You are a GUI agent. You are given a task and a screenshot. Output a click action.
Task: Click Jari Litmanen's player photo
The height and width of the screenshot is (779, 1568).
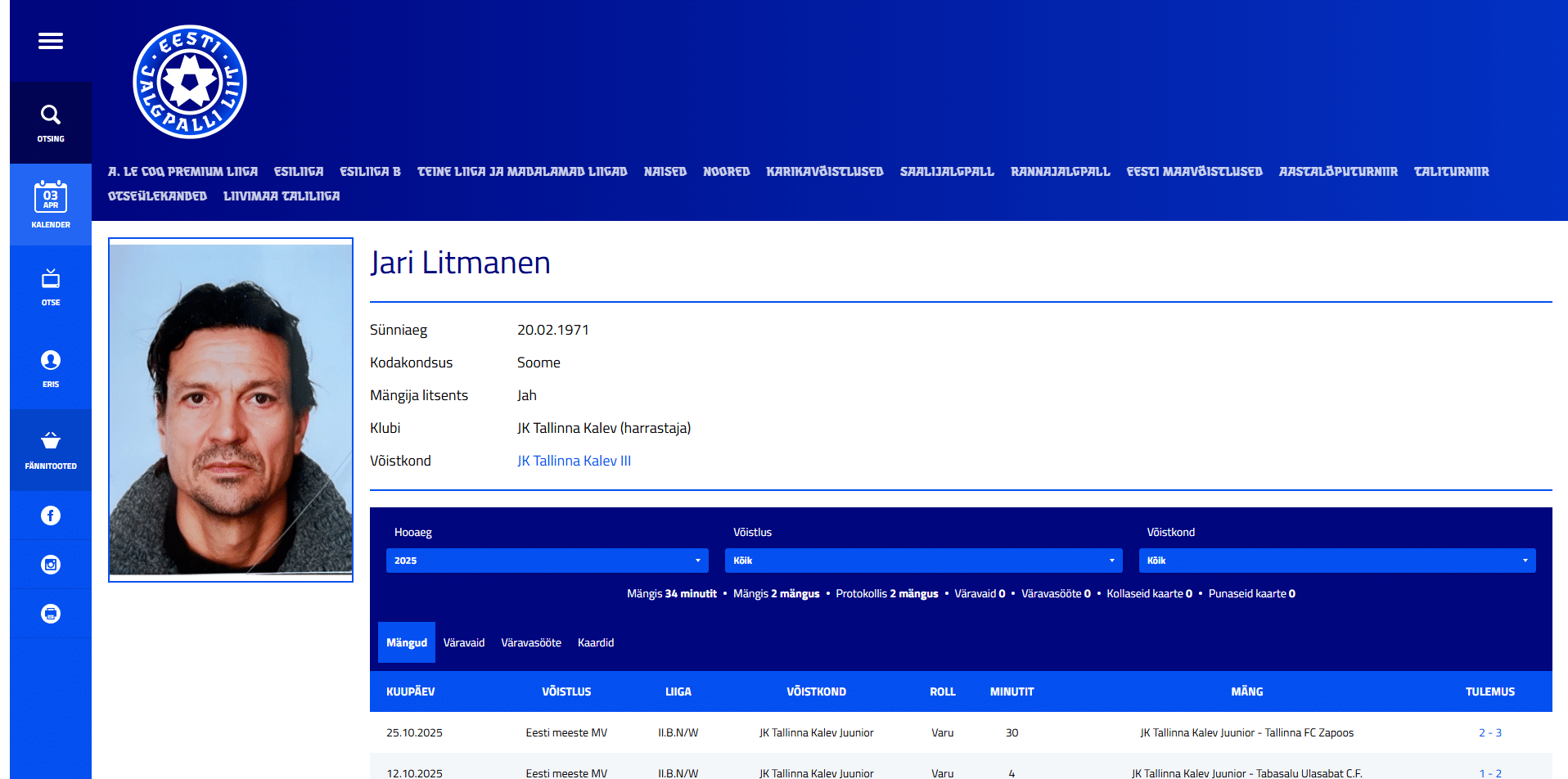tap(231, 410)
